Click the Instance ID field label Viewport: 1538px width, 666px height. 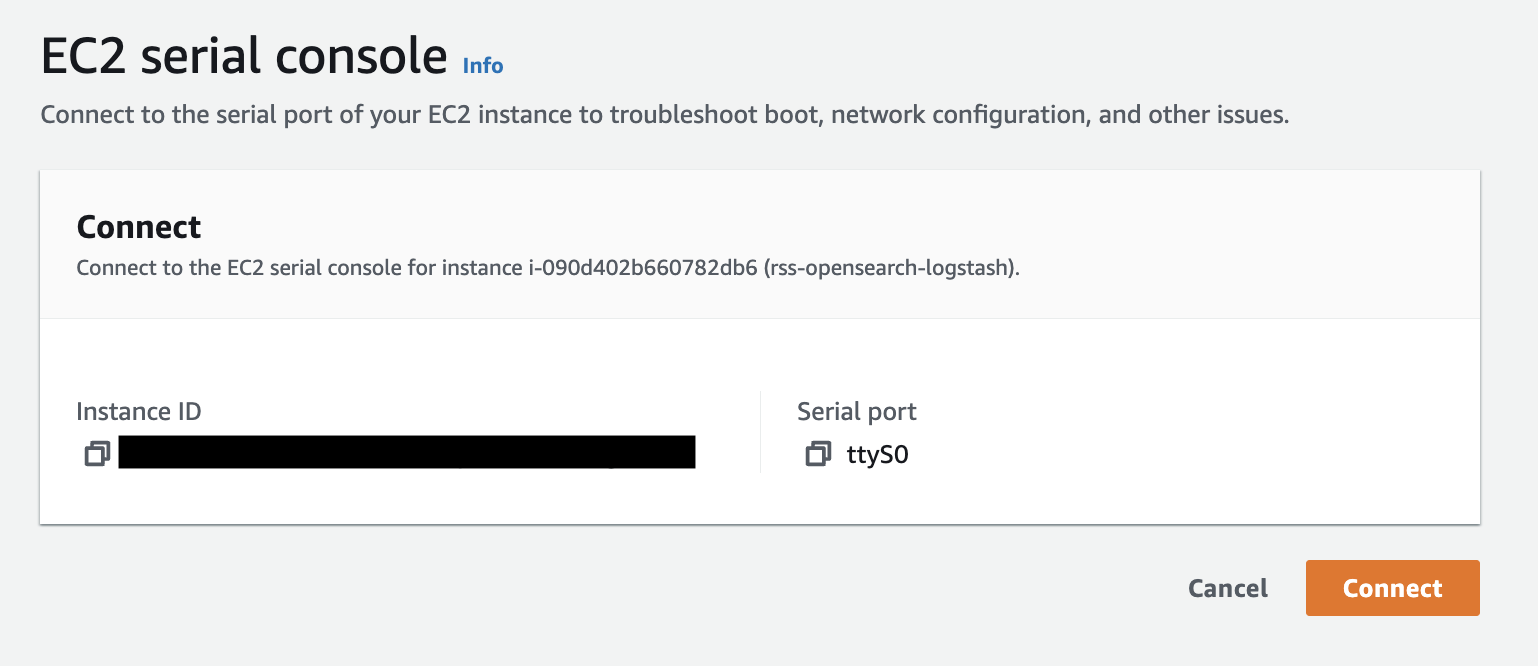point(139,411)
